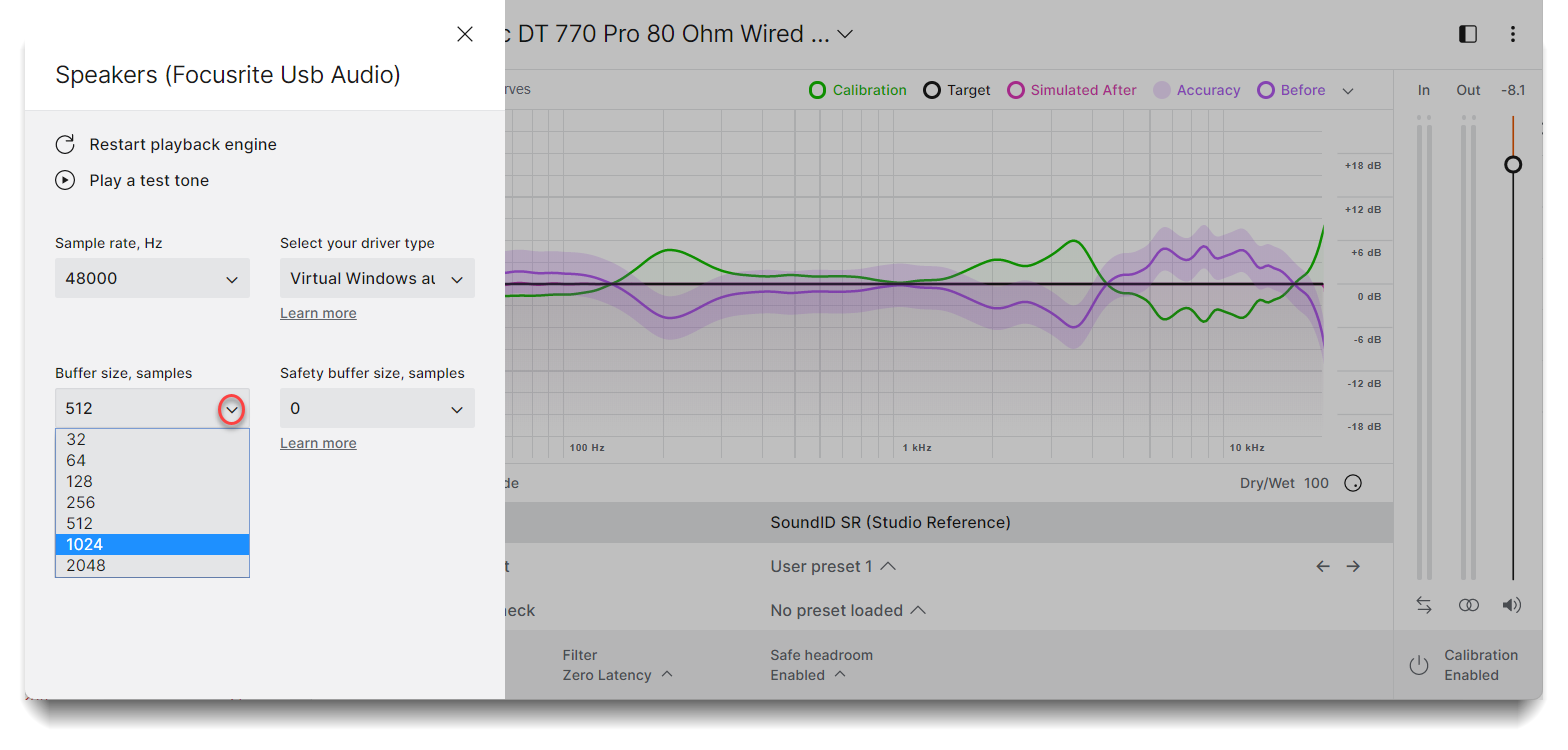The height and width of the screenshot is (750, 1568).
Task: Click Learn more under driver type
Action: pos(318,313)
